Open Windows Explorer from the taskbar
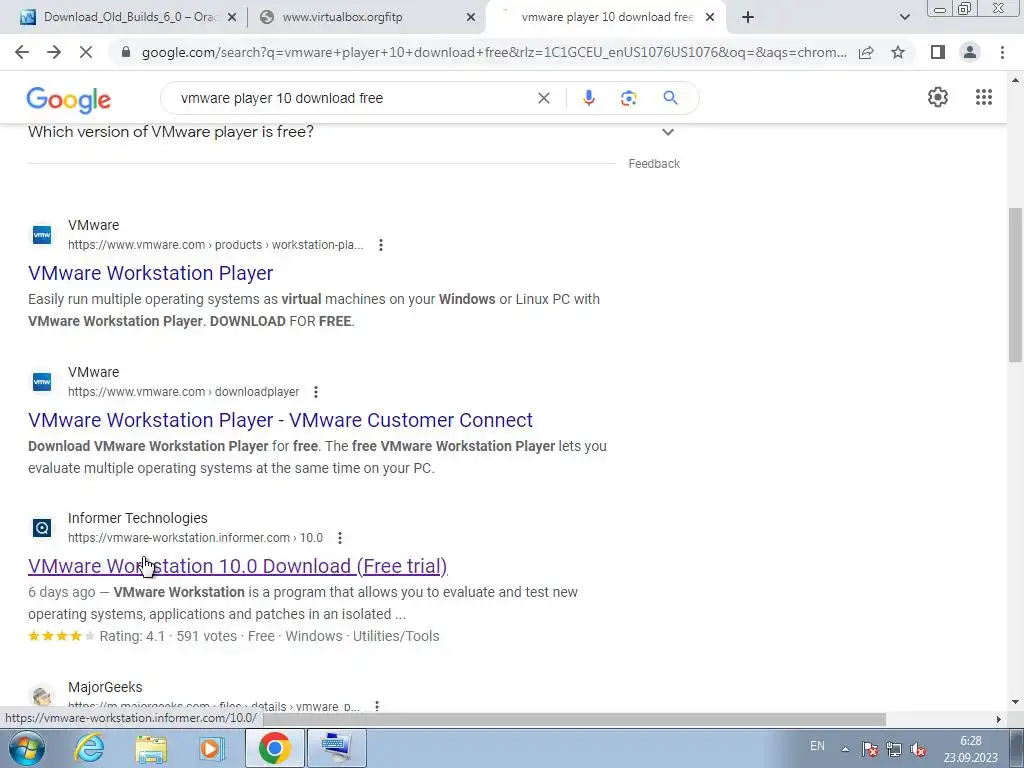 [151, 748]
